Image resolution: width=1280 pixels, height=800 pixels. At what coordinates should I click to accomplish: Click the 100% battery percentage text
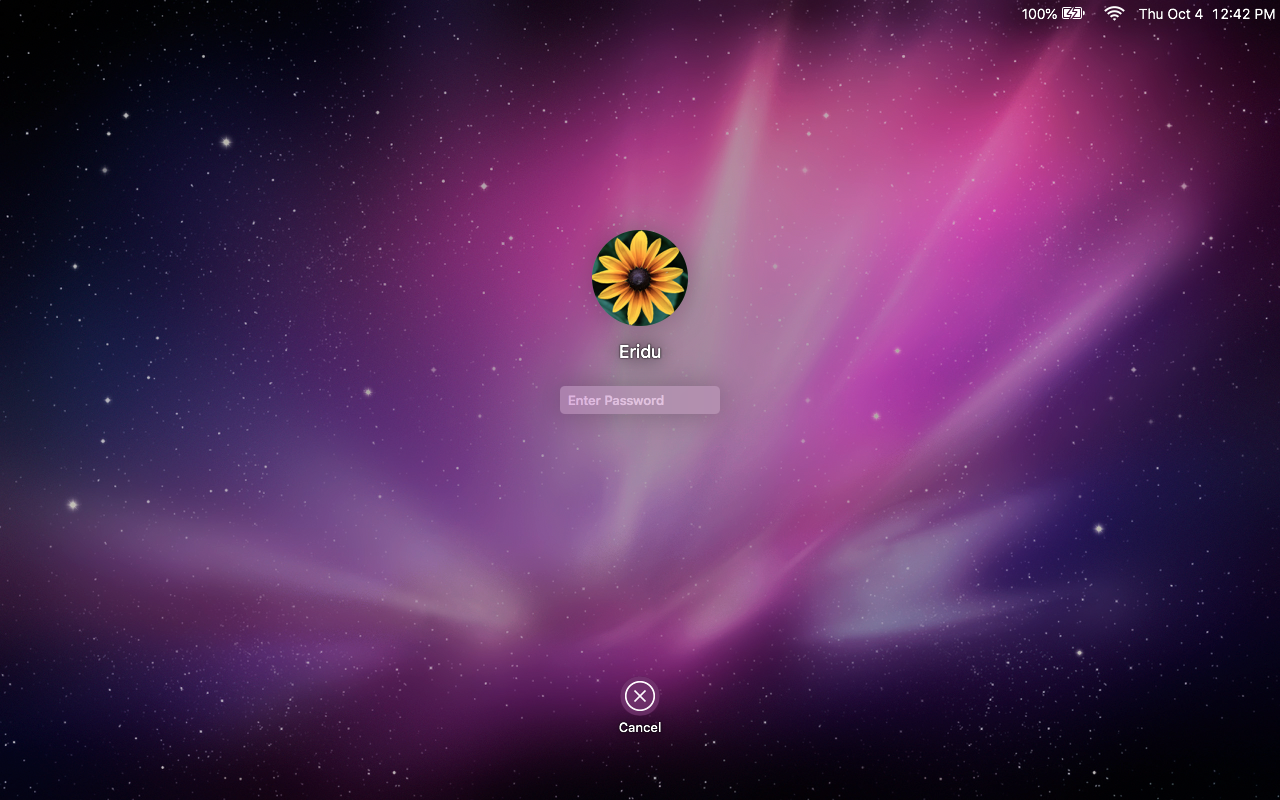pos(1039,14)
